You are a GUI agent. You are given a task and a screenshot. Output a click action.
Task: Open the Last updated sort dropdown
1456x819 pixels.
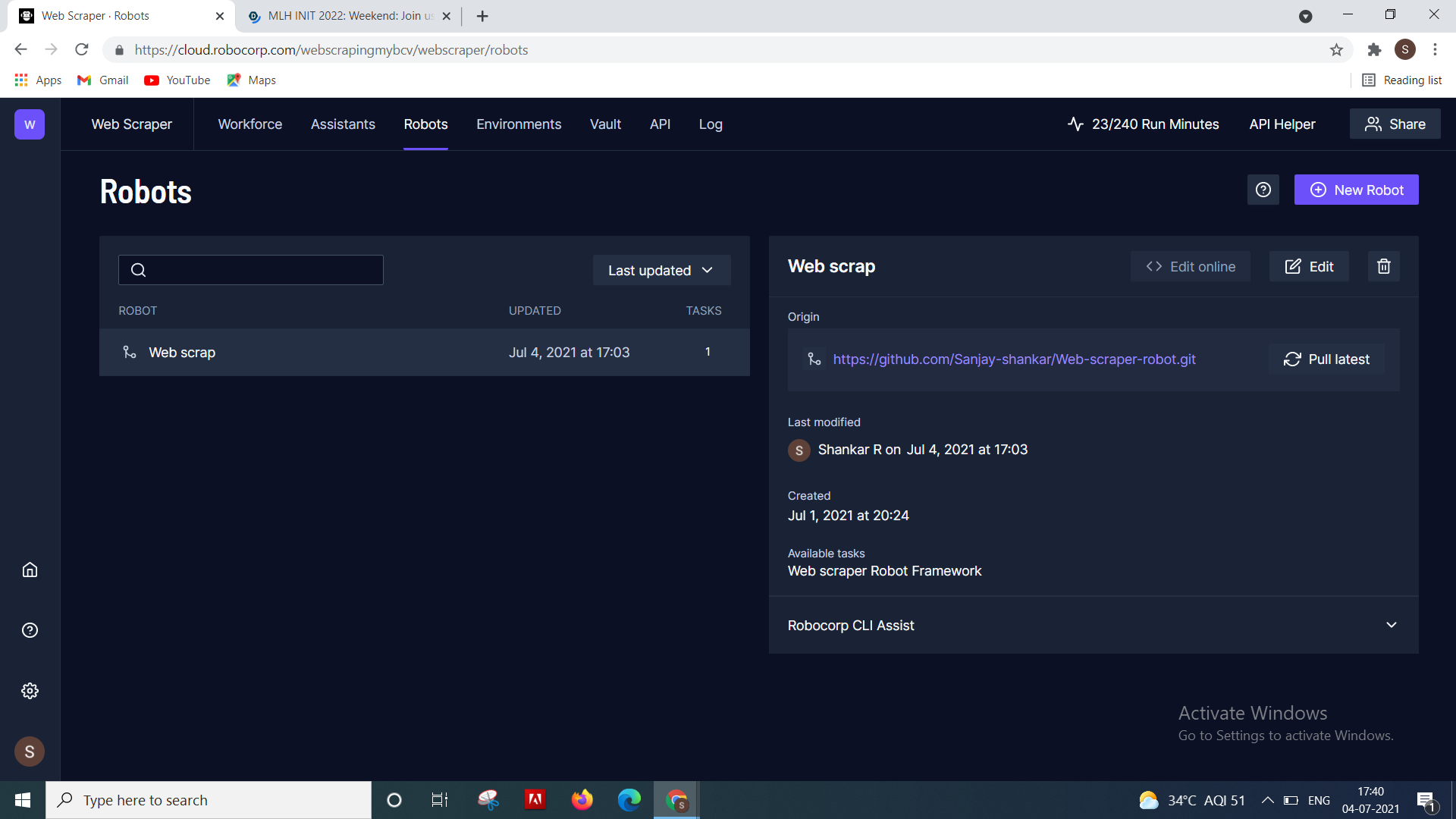661,270
